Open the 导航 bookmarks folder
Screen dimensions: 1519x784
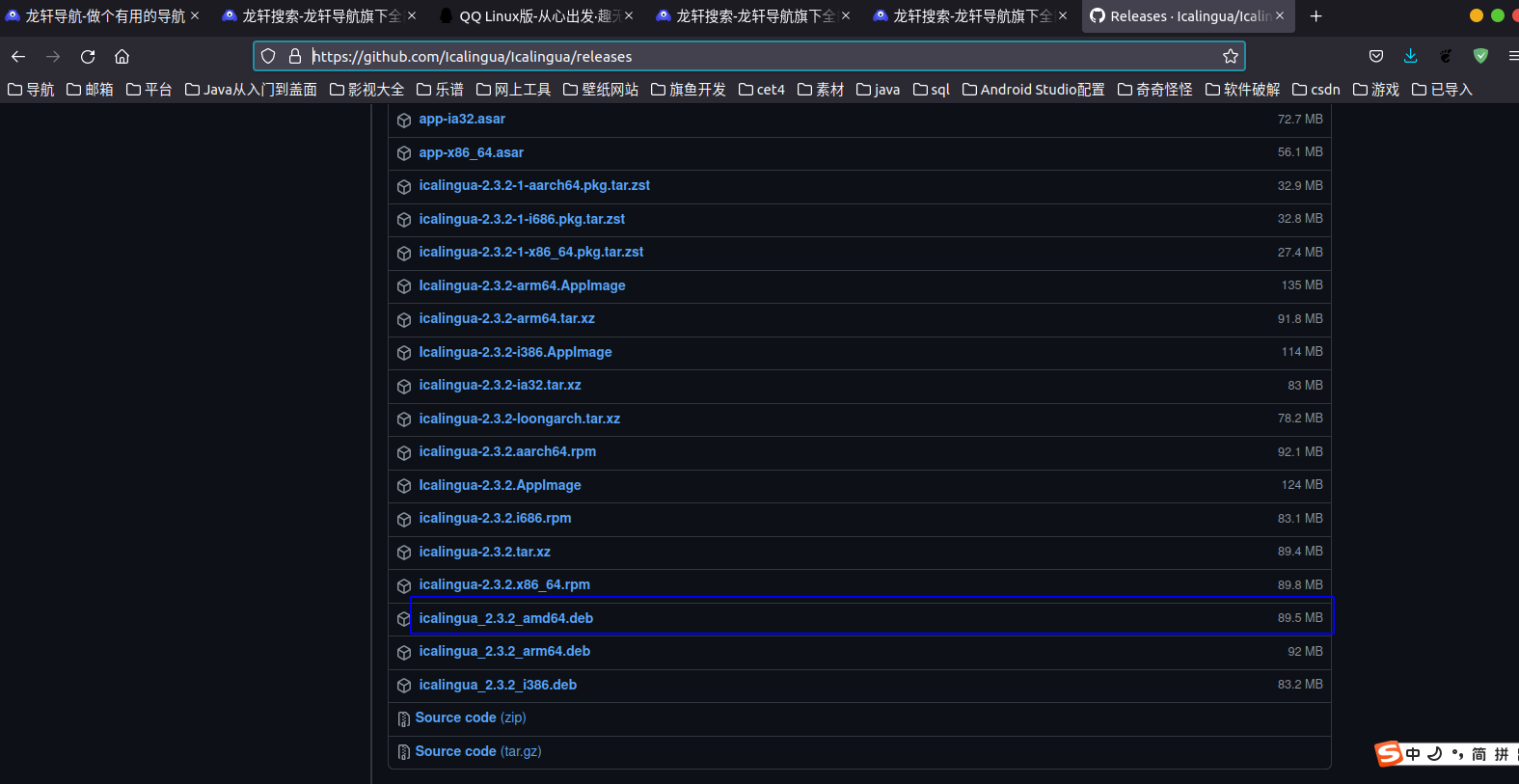(x=31, y=89)
